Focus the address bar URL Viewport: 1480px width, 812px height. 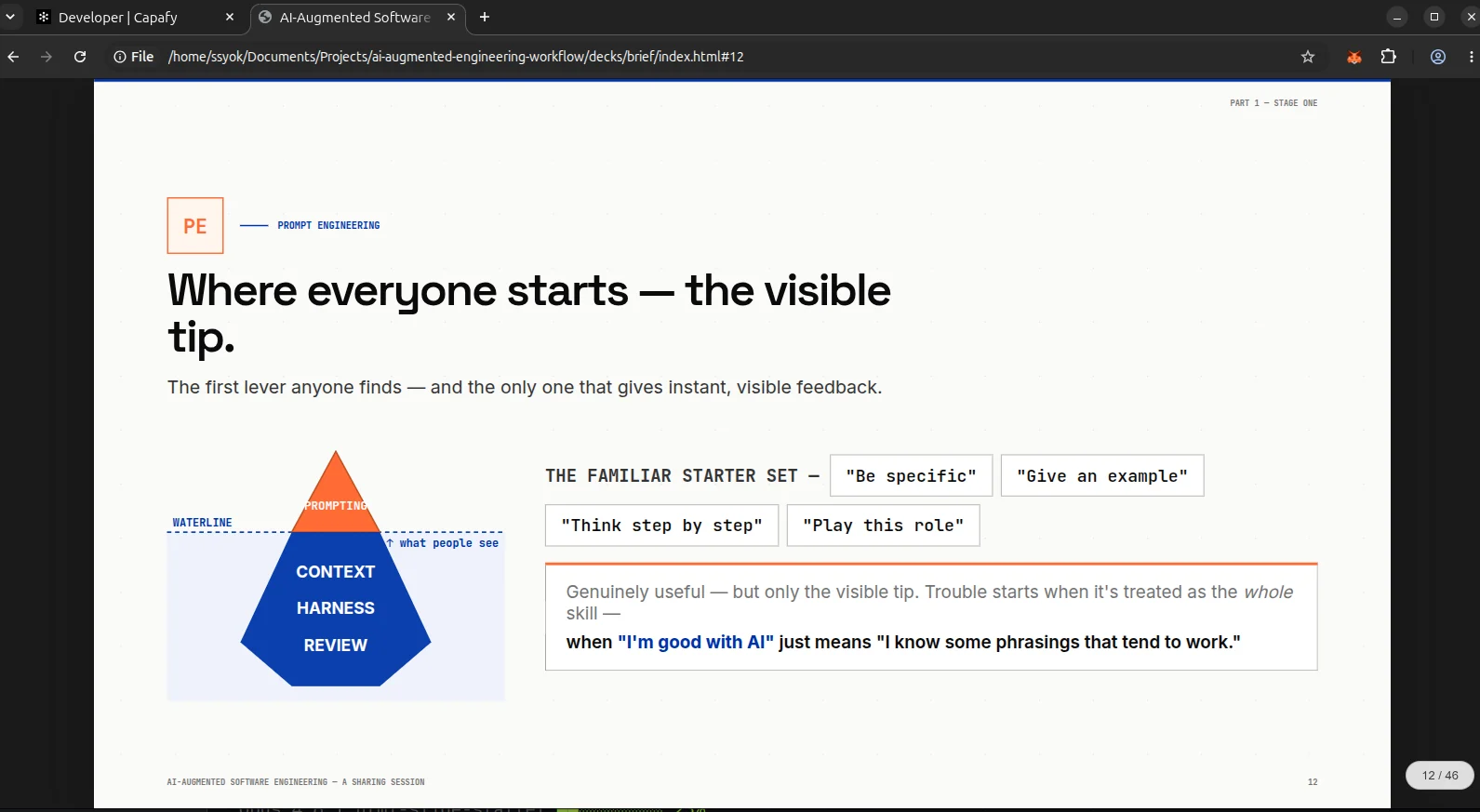pyautogui.click(x=456, y=57)
